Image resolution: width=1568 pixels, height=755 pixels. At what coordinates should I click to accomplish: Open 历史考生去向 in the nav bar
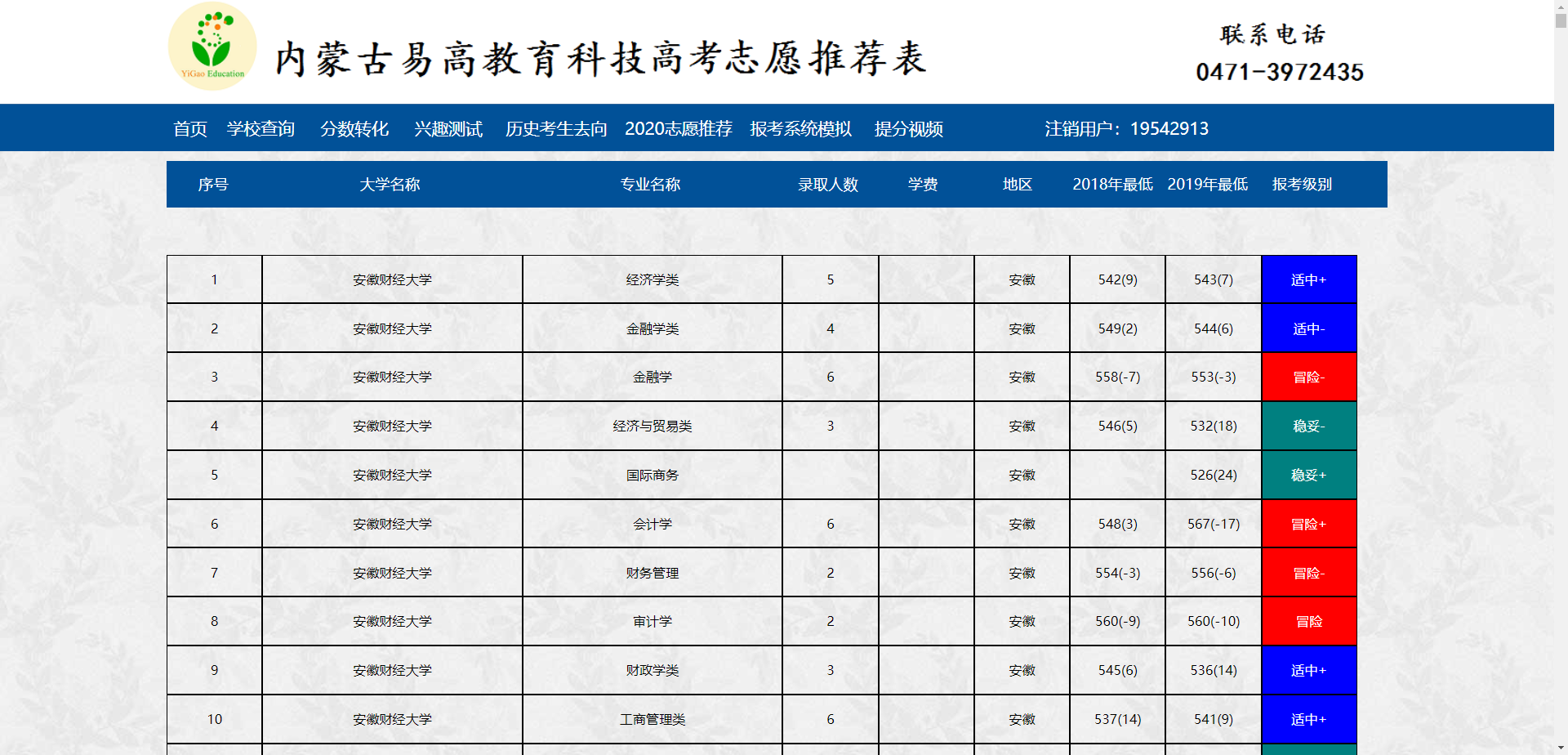(x=556, y=129)
